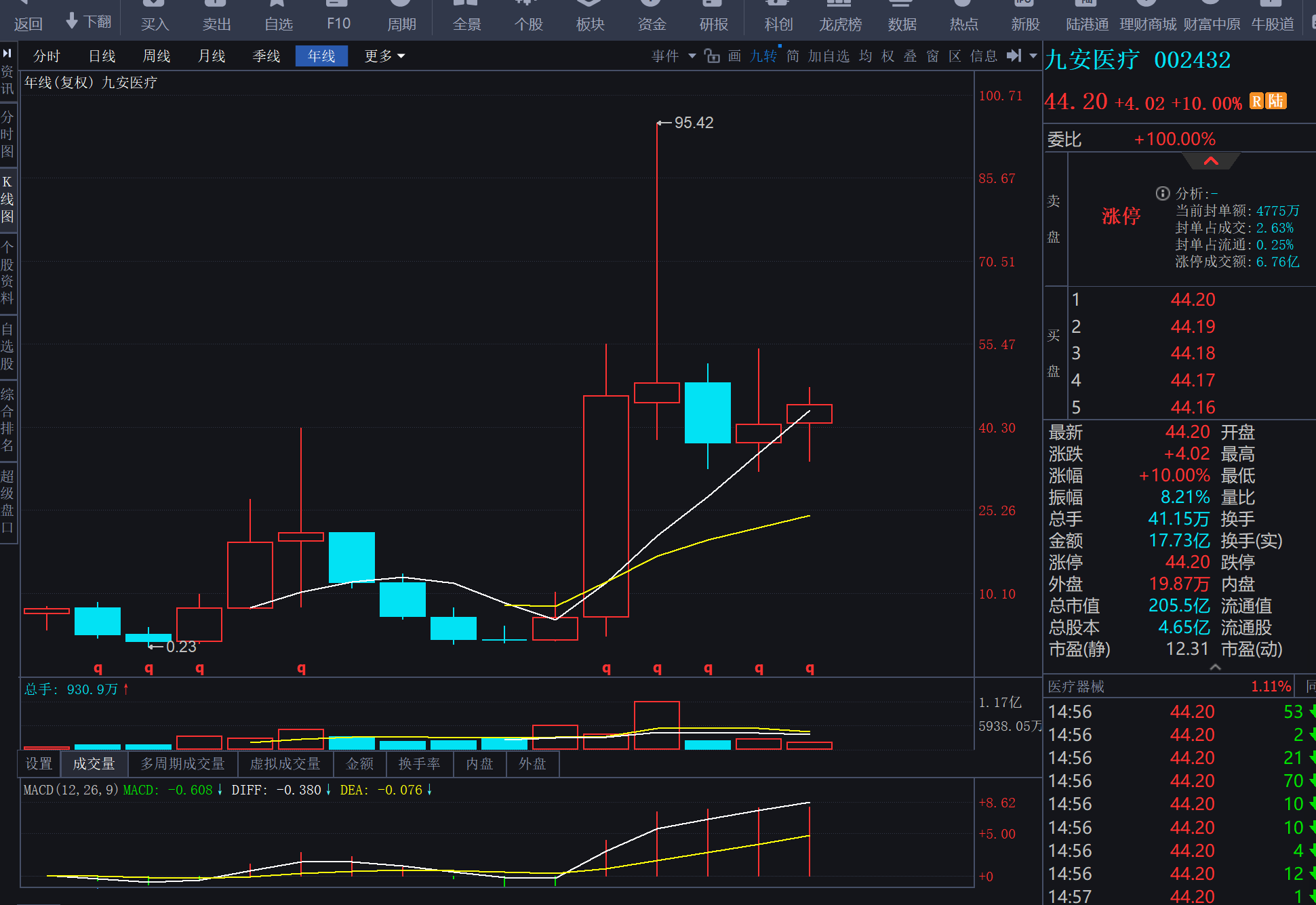Toggle the 九转 indicator

click(x=763, y=56)
